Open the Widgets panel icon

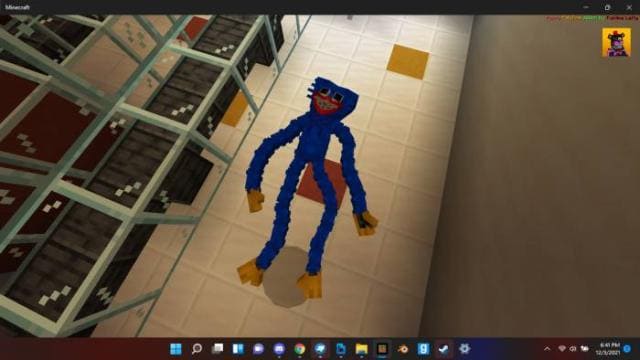tap(238, 349)
